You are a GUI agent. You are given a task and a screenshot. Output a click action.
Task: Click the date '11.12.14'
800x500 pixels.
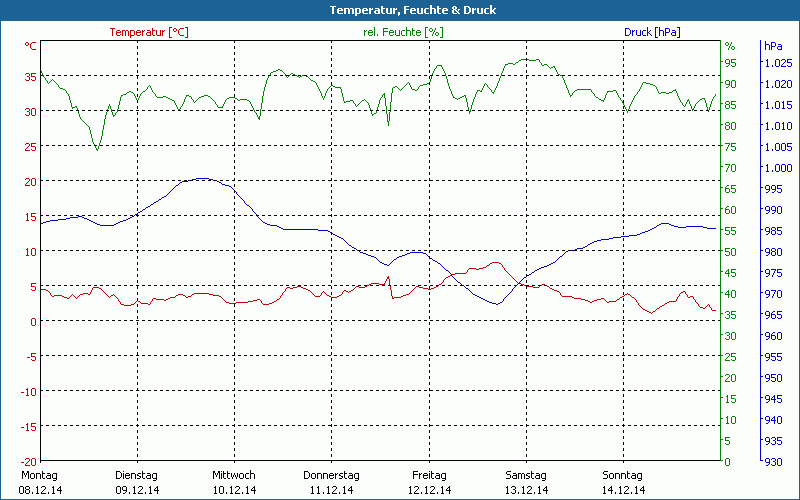tap(332, 490)
